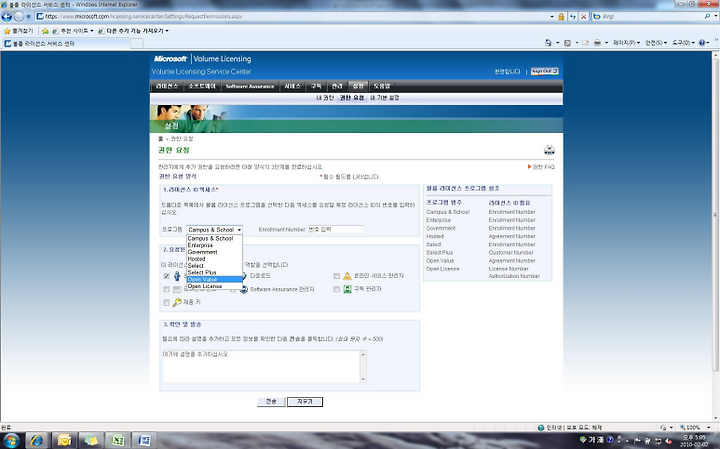Pick the highlighted Open Value option
The height and width of the screenshot is (449, 720).
[x=214, y=279]
